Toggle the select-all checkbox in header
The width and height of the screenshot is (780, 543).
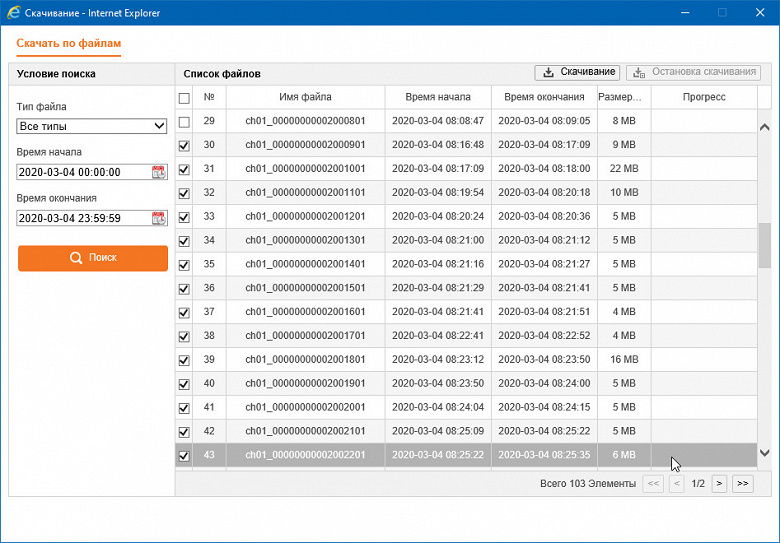click(184, 98)
